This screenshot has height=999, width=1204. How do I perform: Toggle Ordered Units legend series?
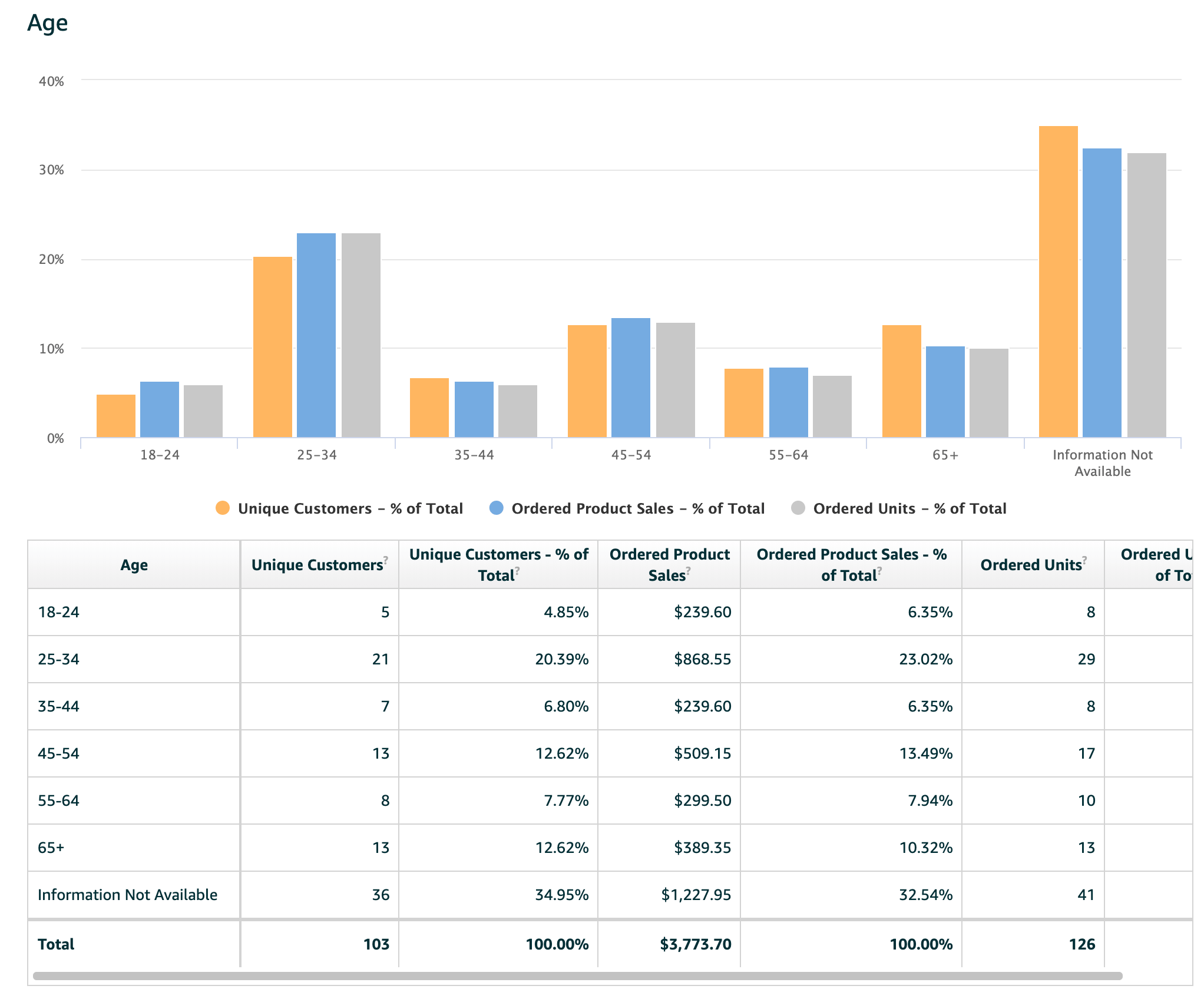[909, 508]
